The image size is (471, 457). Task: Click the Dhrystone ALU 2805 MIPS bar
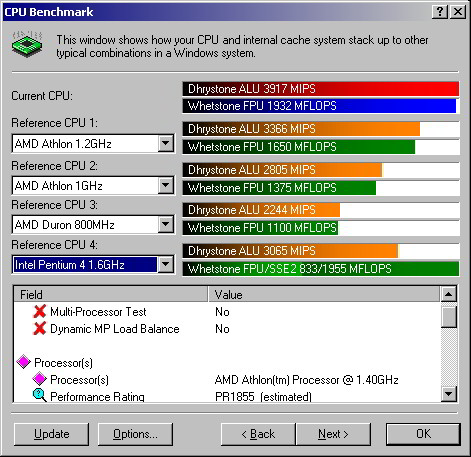tap(282, 170)
